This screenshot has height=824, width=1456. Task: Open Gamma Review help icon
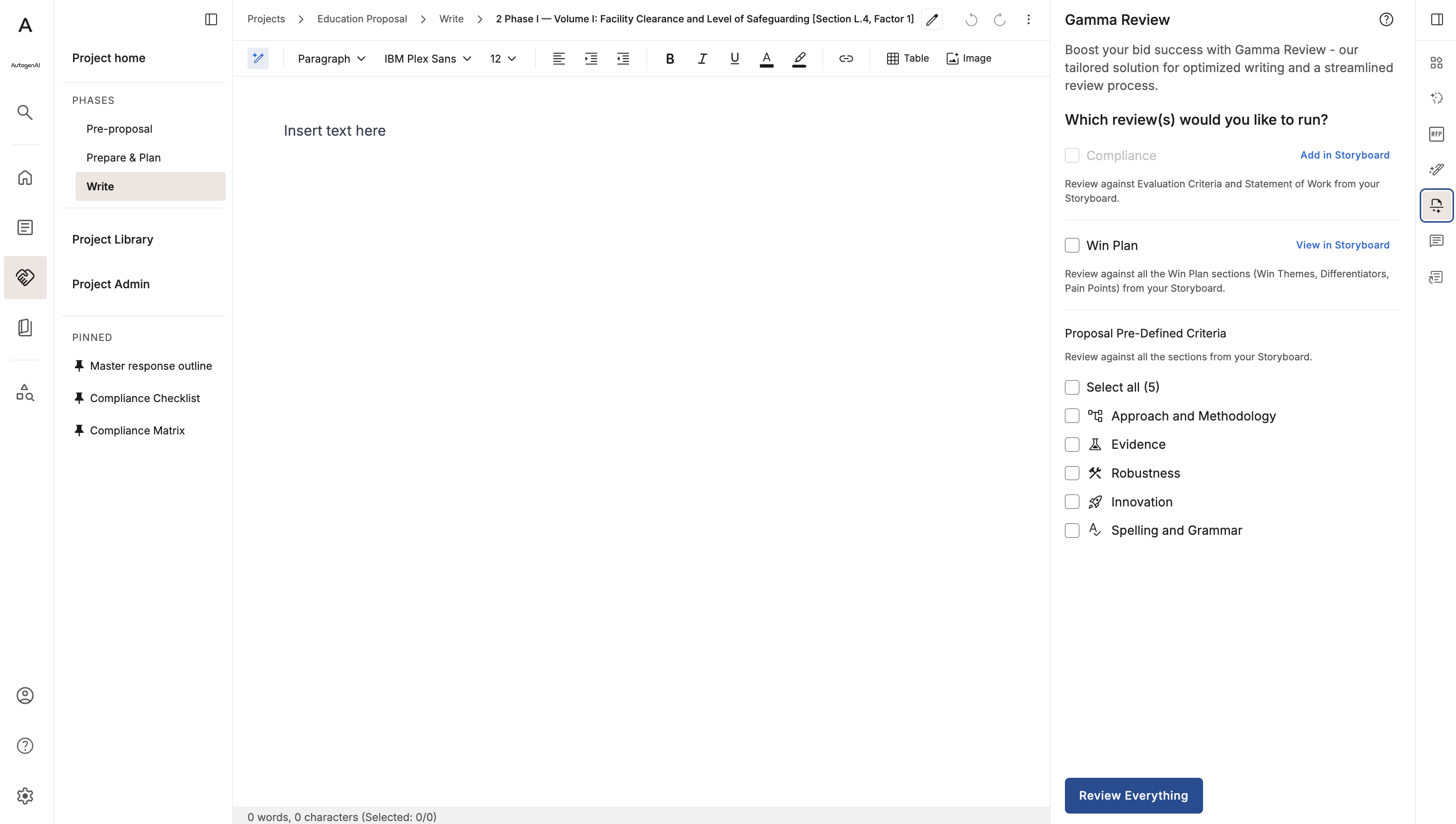(x=1386, y=19)
